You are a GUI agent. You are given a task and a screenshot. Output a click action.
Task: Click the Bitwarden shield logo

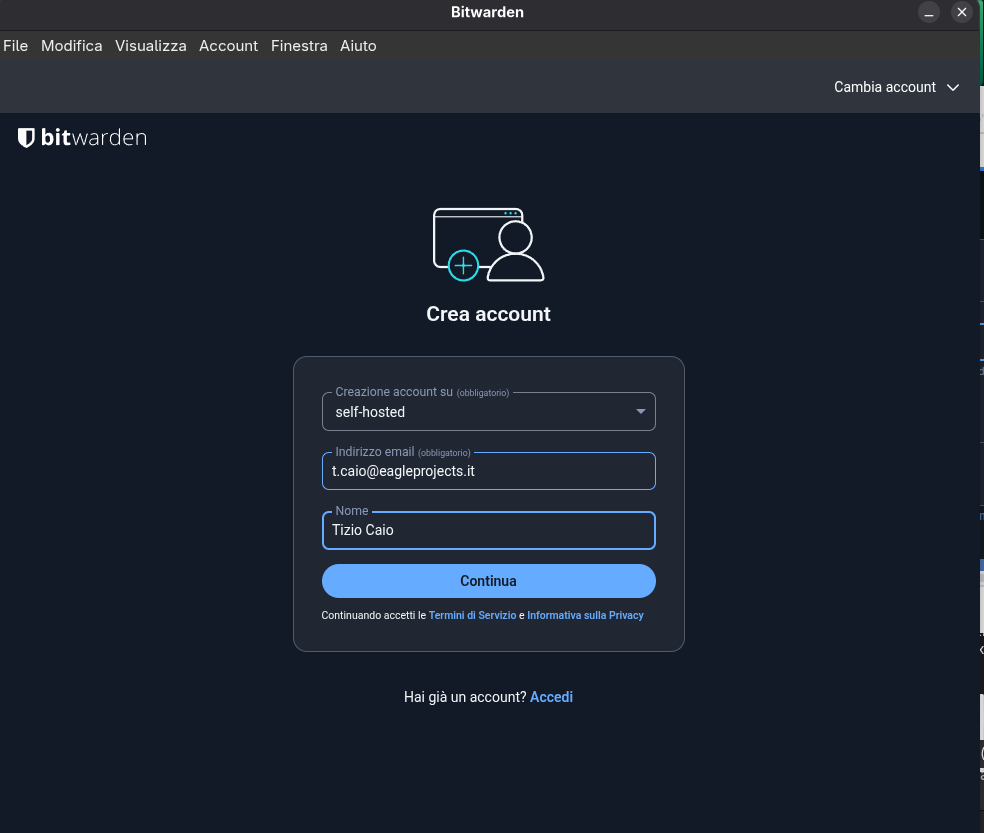(27, 138)
